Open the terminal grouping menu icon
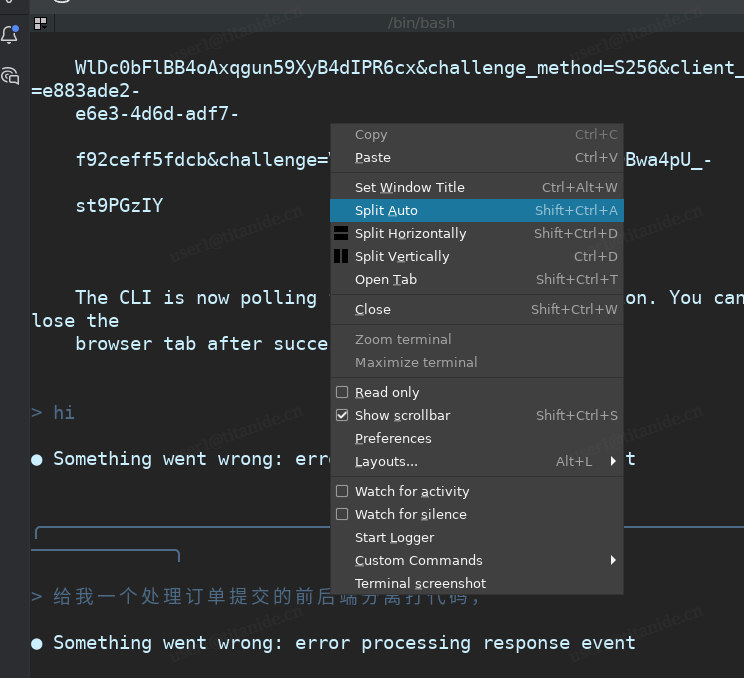This screenshot has width=744, height=678. click(x=40, y=22)
